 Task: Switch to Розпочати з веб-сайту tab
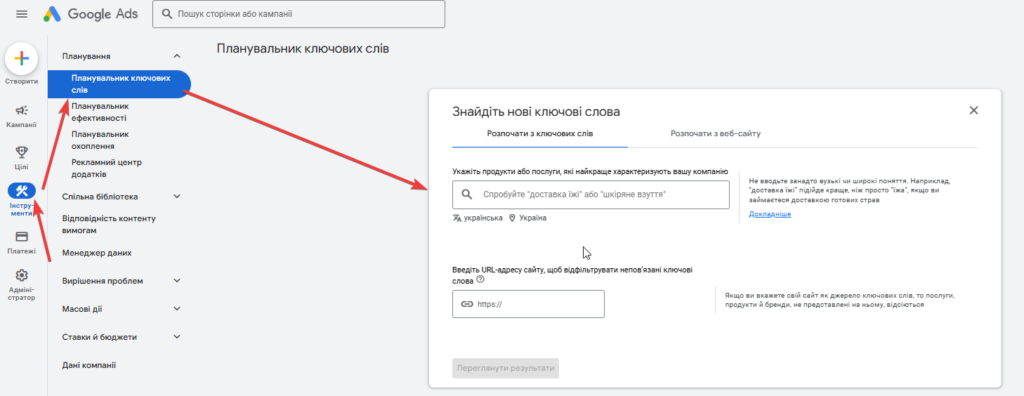coord(715,134)
